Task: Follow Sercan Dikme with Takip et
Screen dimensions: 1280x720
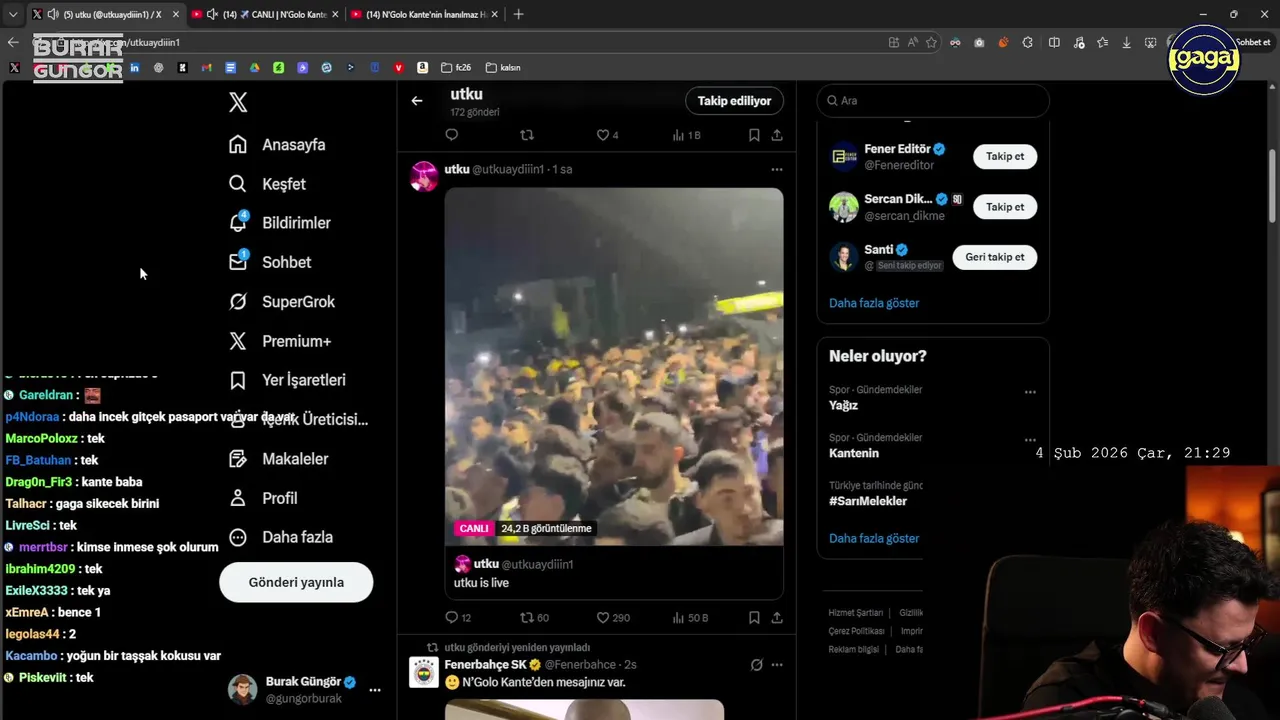Action: click(1005, 207)
